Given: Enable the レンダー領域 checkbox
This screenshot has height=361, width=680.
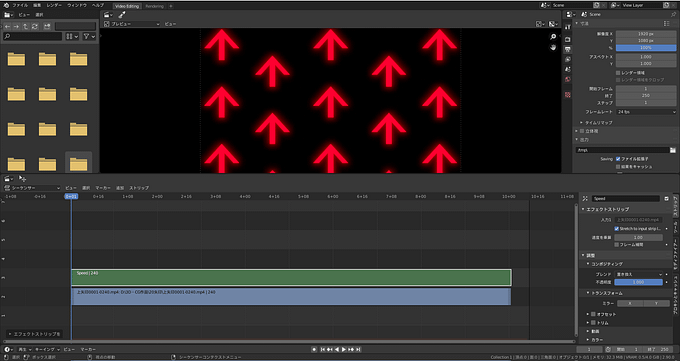Looking at the screenshot, I should tap(618, 73).
